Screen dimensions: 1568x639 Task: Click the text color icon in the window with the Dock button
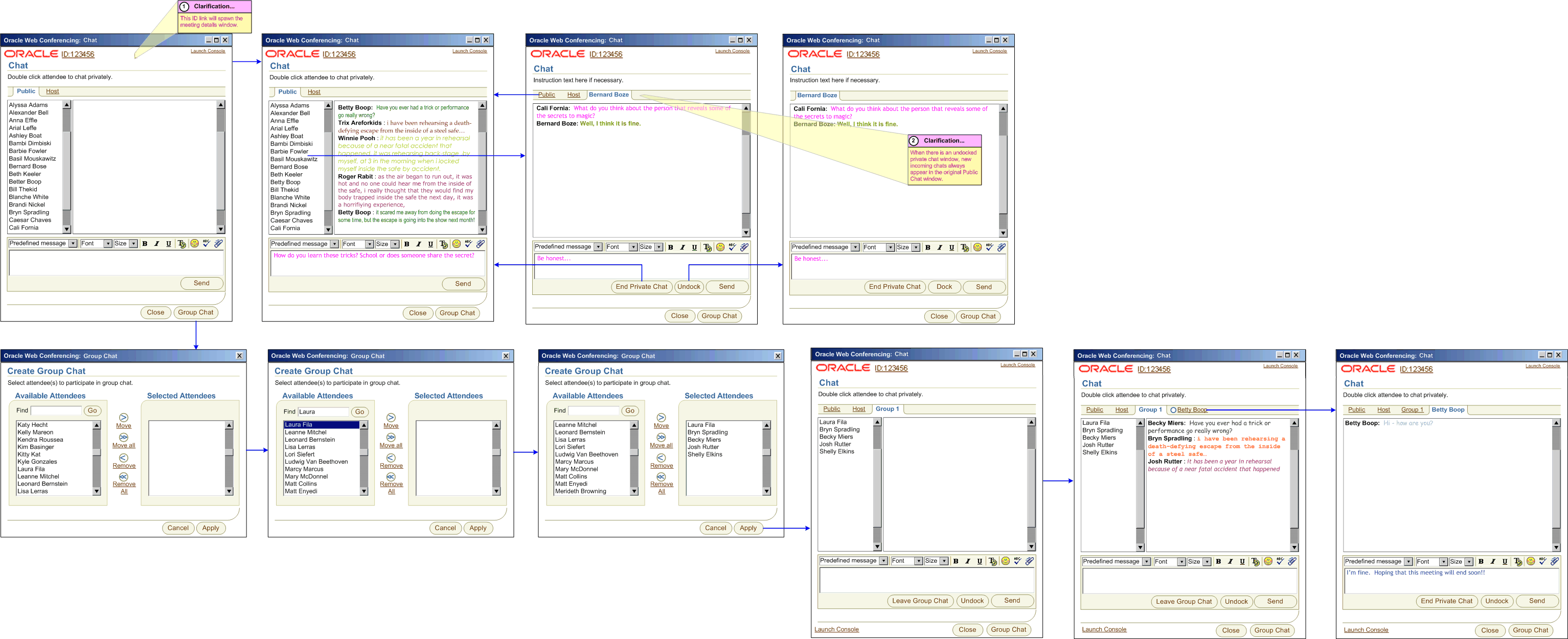click(965, 247)
